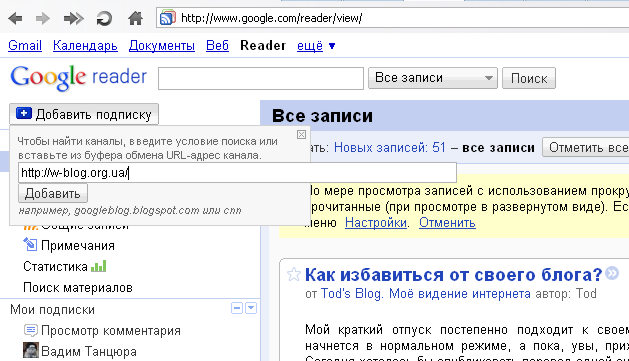Focus the Reader search text field
The height and width of the screenshot is (361, 629).
tap(261, 79)
